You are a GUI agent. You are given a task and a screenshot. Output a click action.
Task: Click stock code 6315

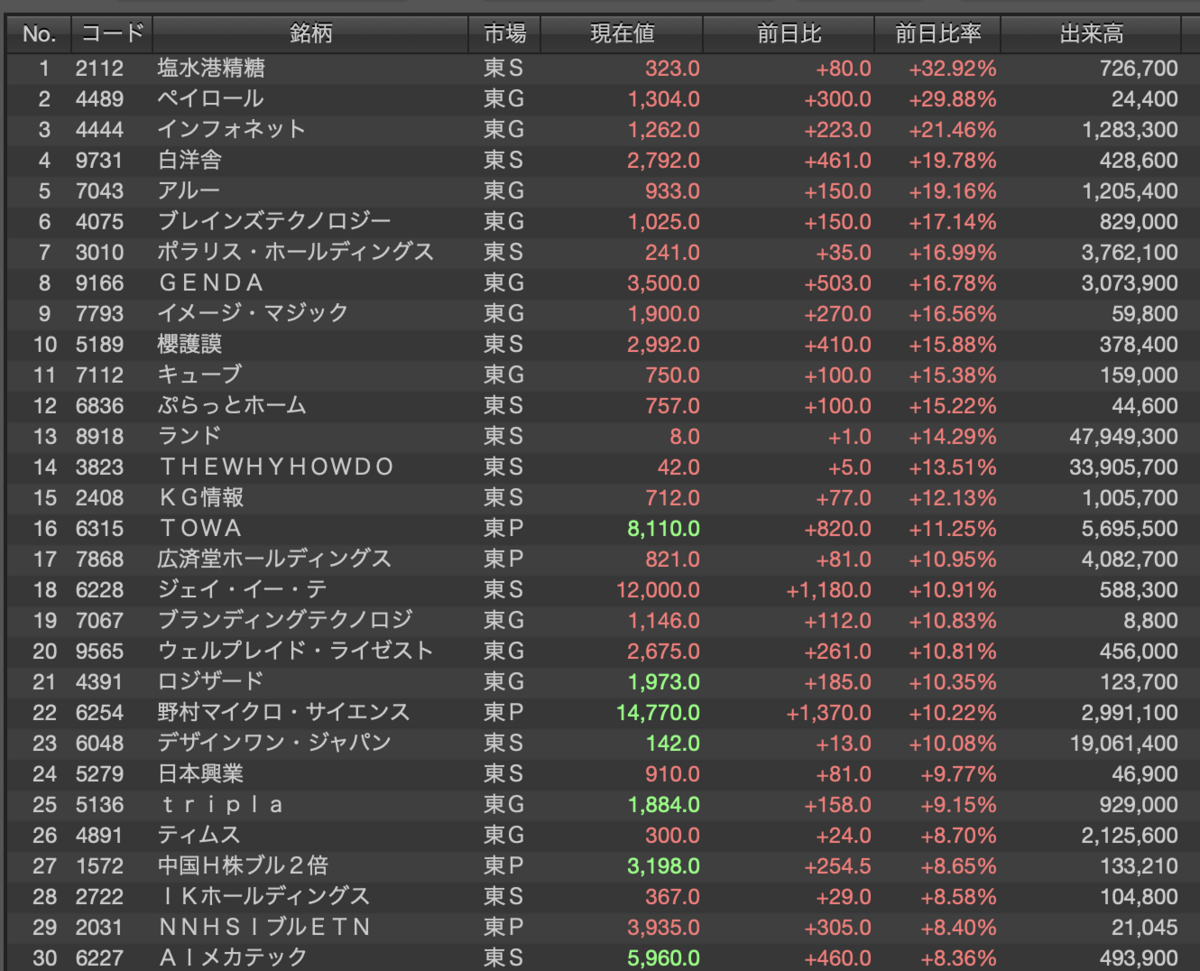click(x=99, y=528)
